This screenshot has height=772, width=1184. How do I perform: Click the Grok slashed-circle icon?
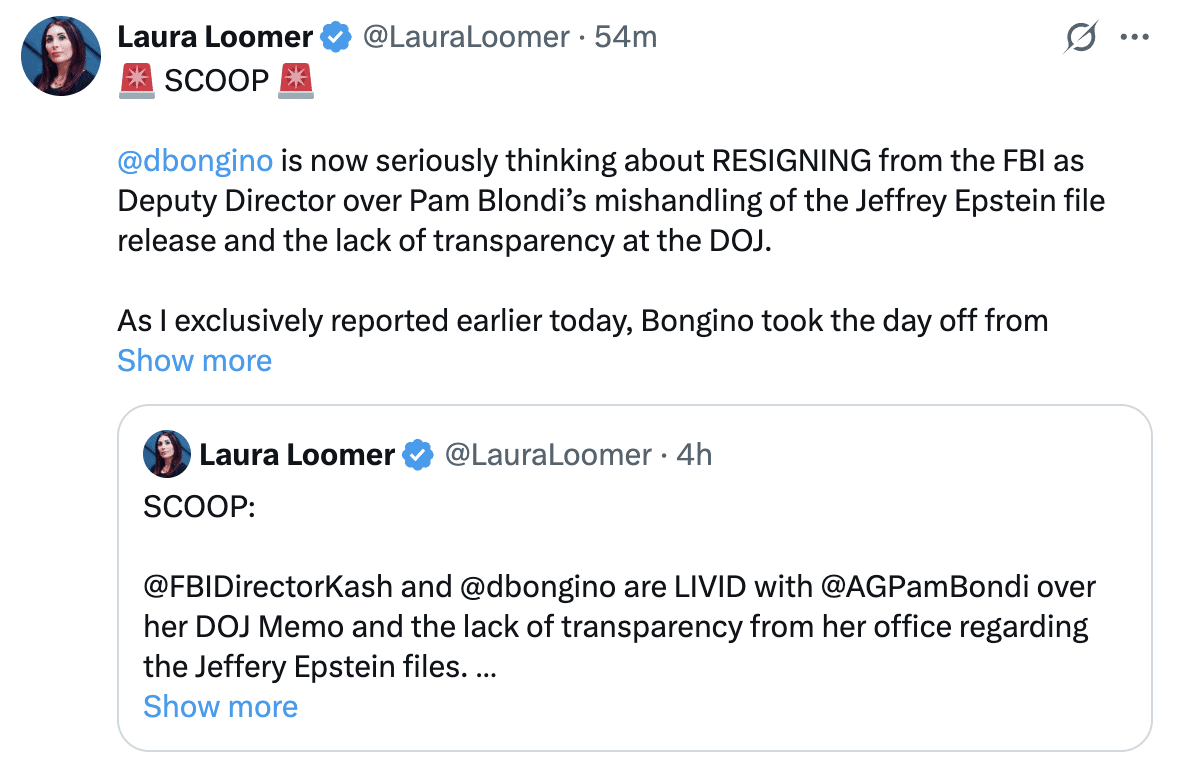pyautogui.click(x=1081, y=38)
